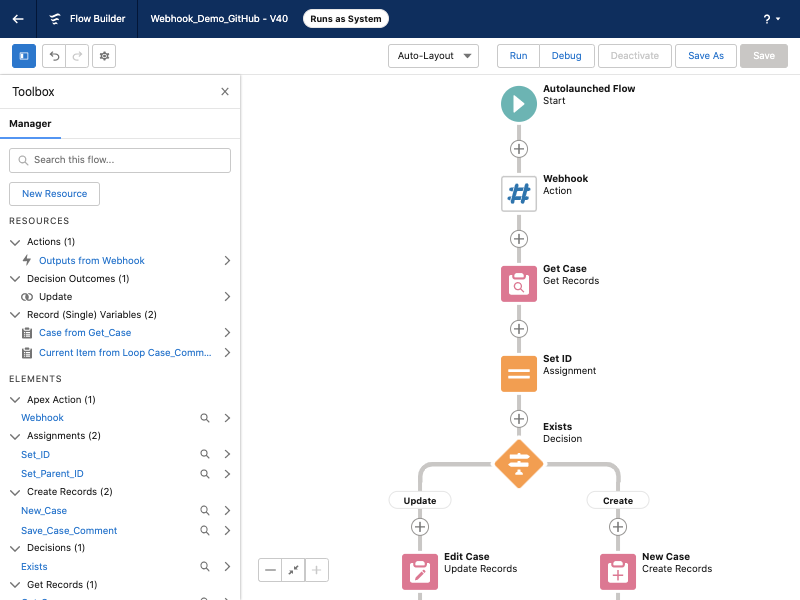This screenshot has height=600, width=800.
Task: Select the Set ID assignment element
Action: point(519,374)
